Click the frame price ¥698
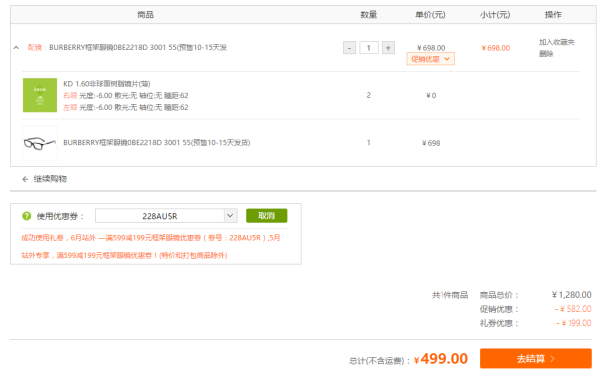This screenshot has width=600, height=379. click(x=431, y=143)
